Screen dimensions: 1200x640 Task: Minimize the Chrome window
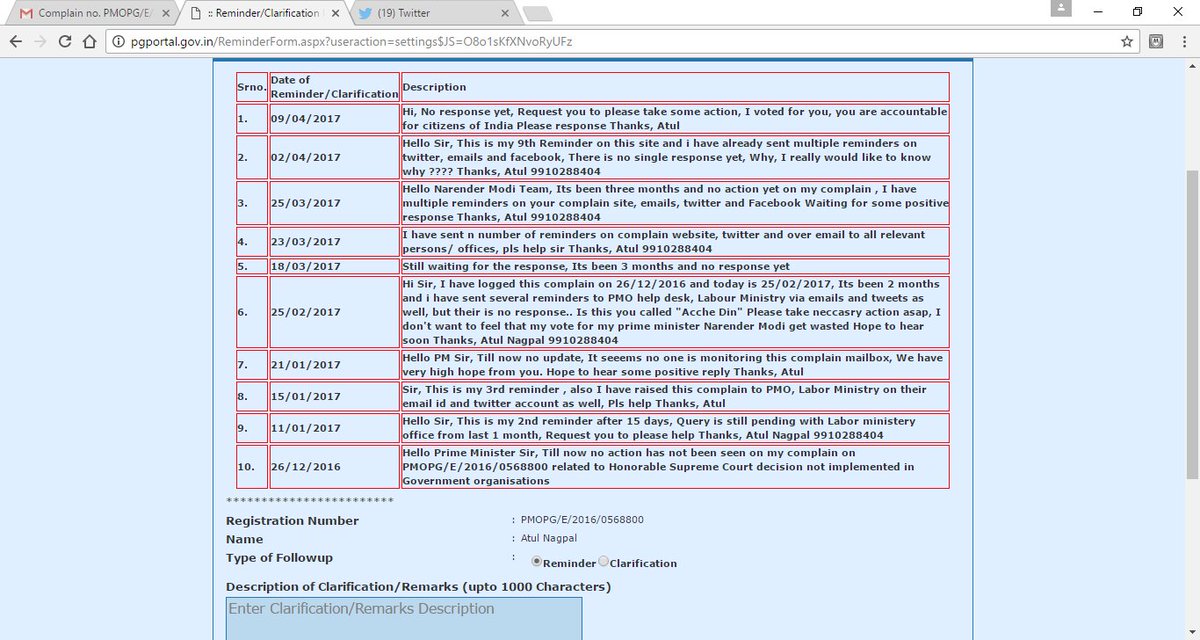[1099, 11]
